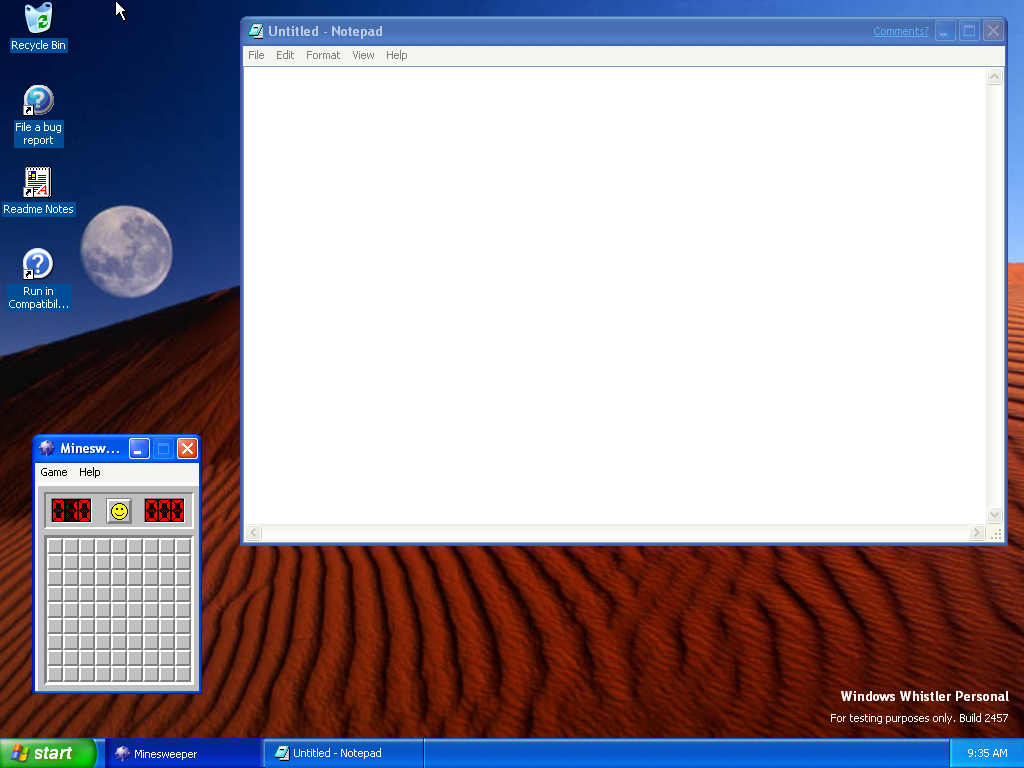Open Notepad's Format menu

(x=323, y=55)
